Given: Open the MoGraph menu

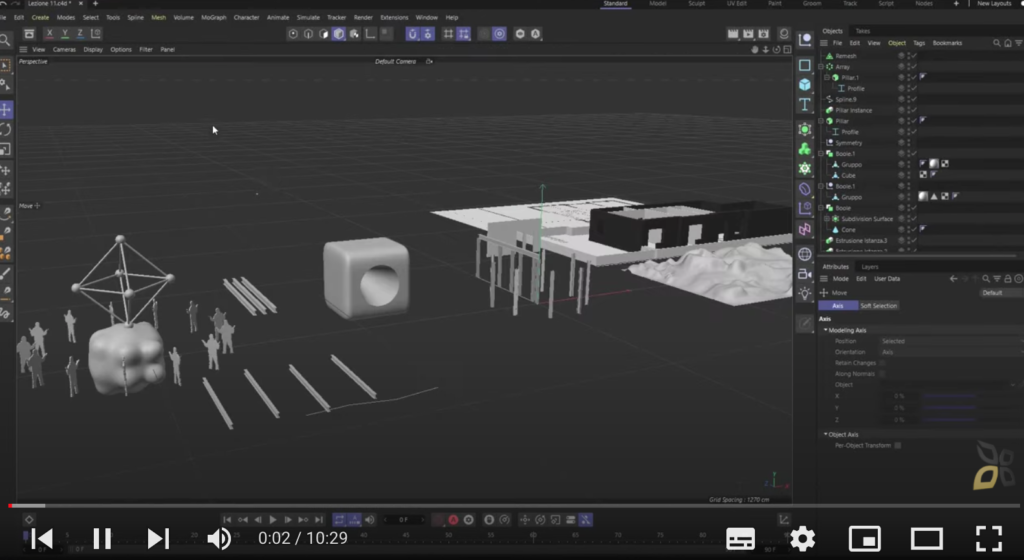Looking at the screenshot, I should (x=214, y=18).
